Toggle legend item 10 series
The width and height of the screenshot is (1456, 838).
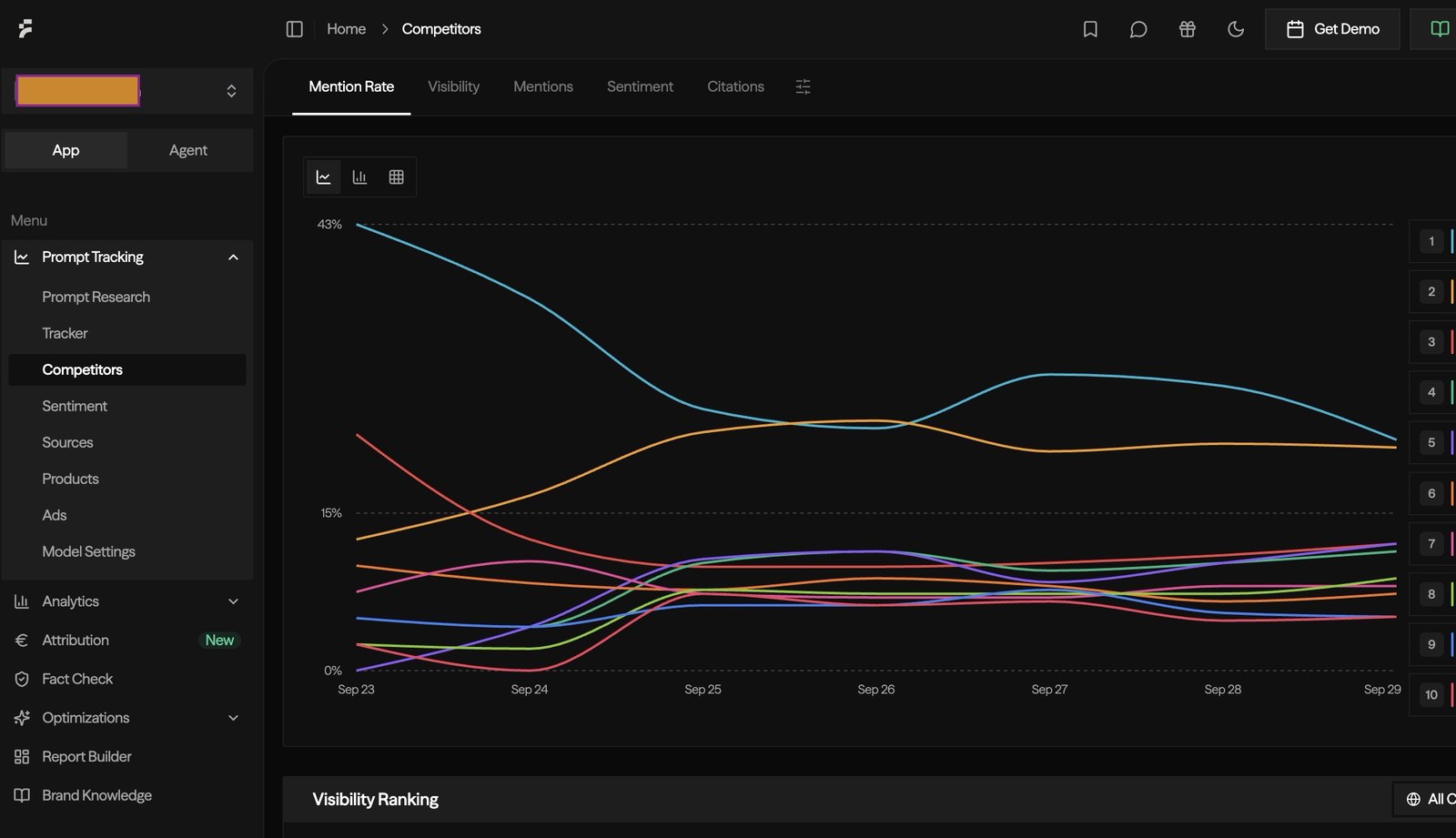pos(1432,695)
